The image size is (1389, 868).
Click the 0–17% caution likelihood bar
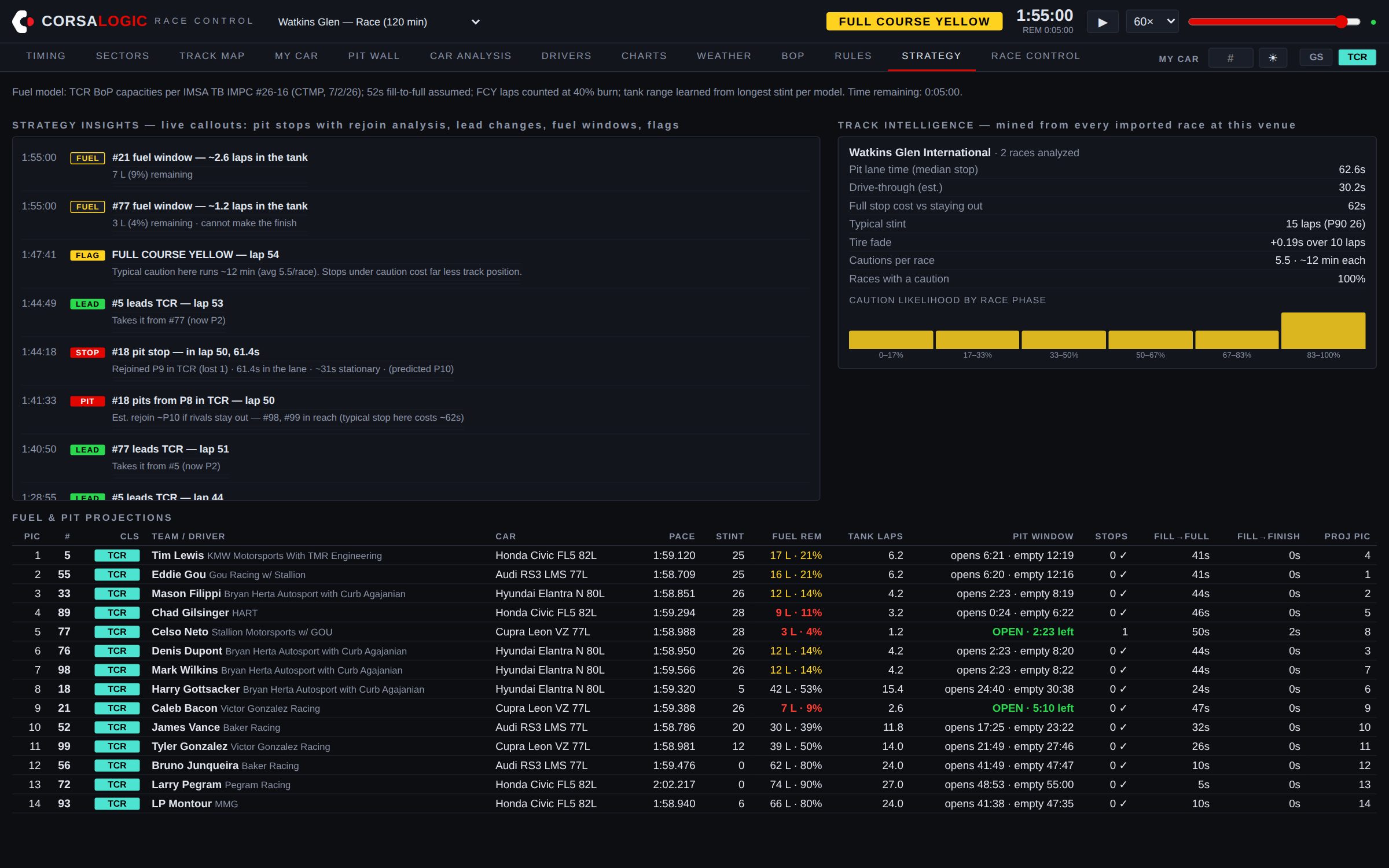pos(891,340)
